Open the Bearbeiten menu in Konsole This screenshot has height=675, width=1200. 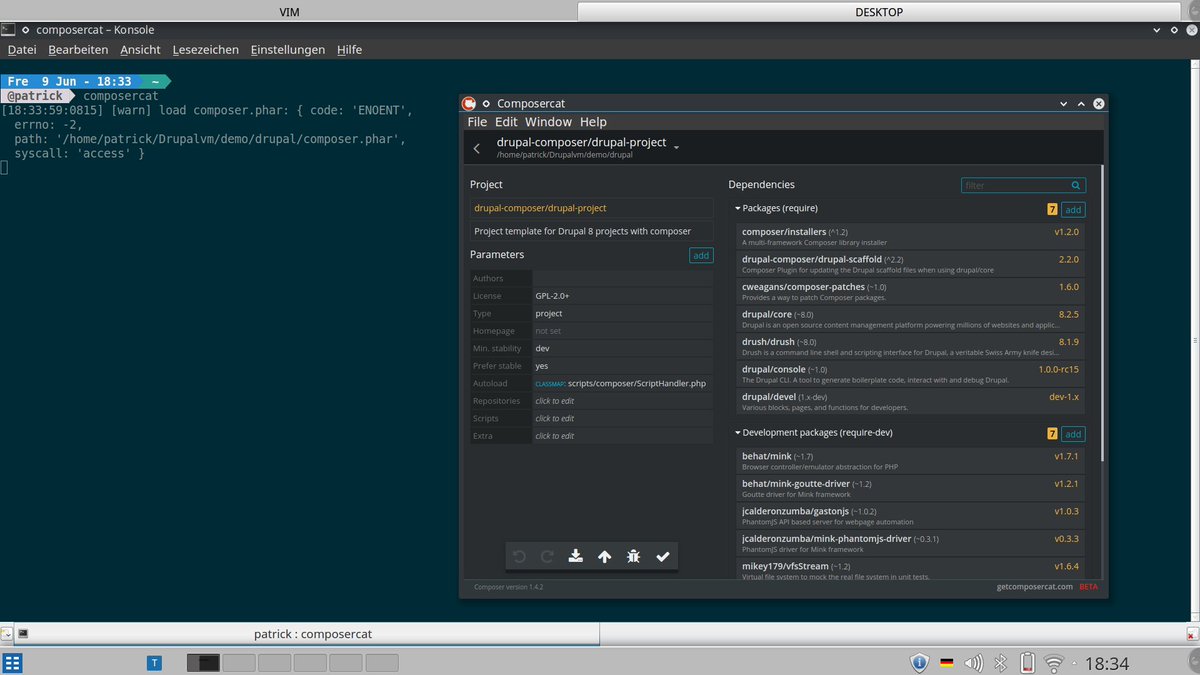(x=78, y=49)
